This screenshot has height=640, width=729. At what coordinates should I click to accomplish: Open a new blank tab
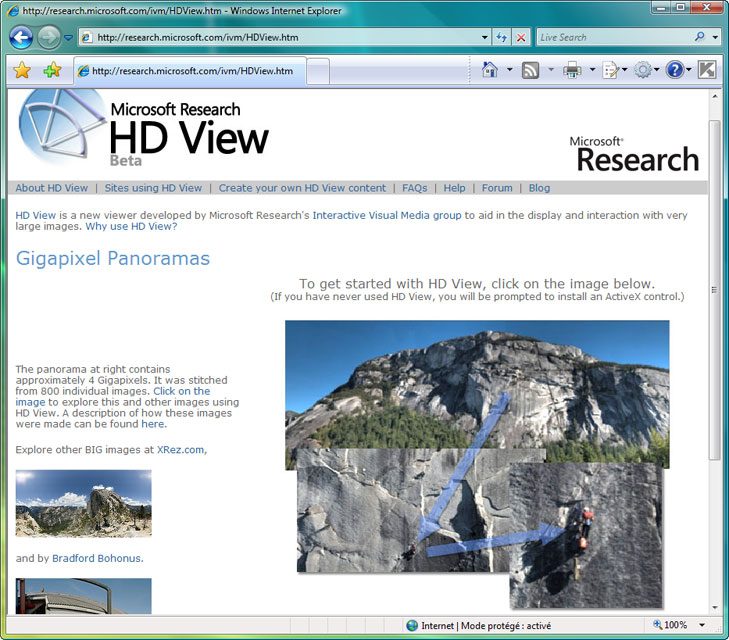tap(318, 72)
